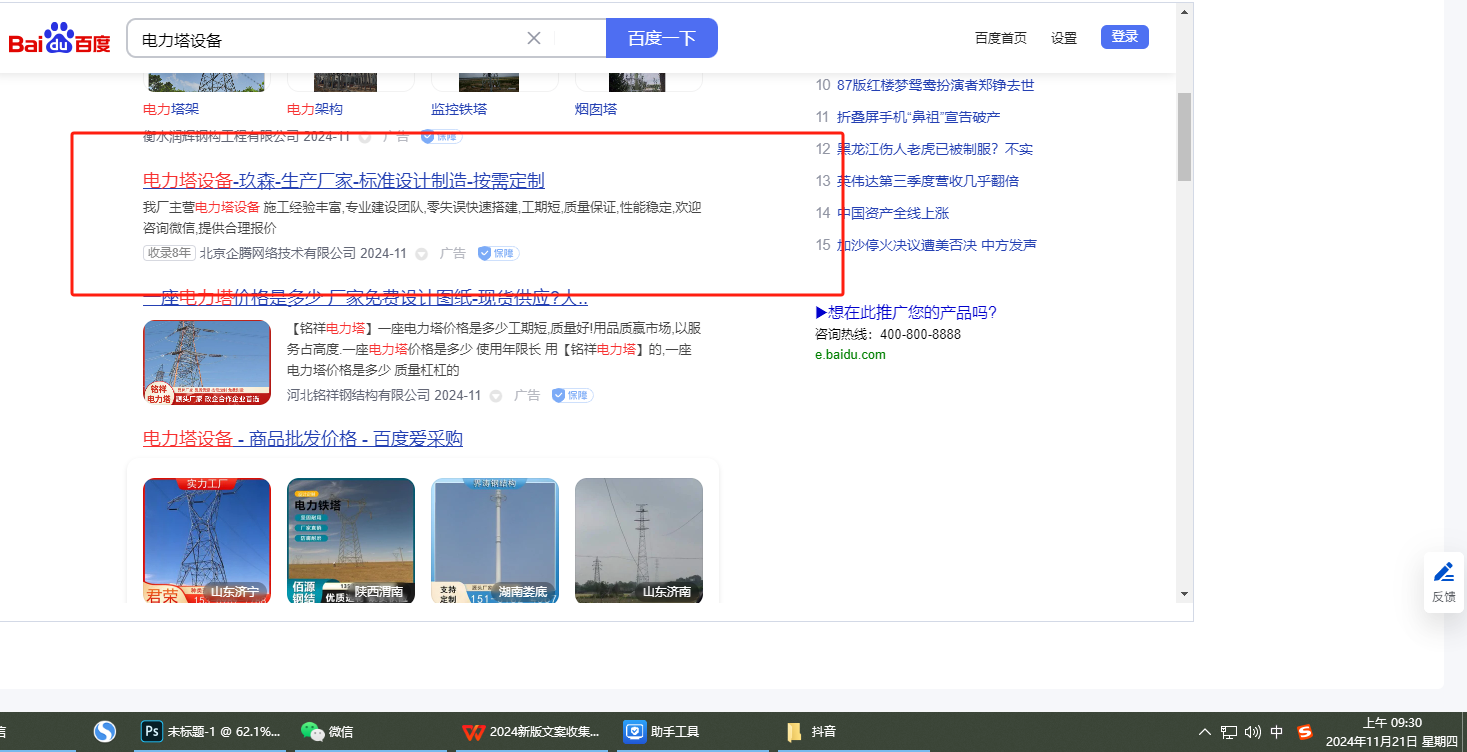
Task: Open the 设置 menu
Action: click(1064, 38)
